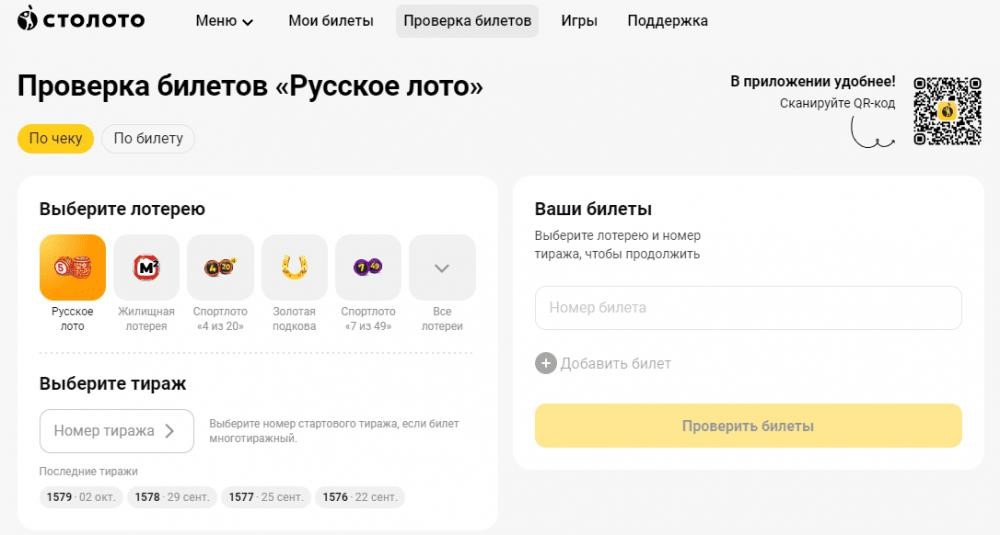
Task: Pick the Спортлото «4 из 20» icon
Action: [220, 267]
